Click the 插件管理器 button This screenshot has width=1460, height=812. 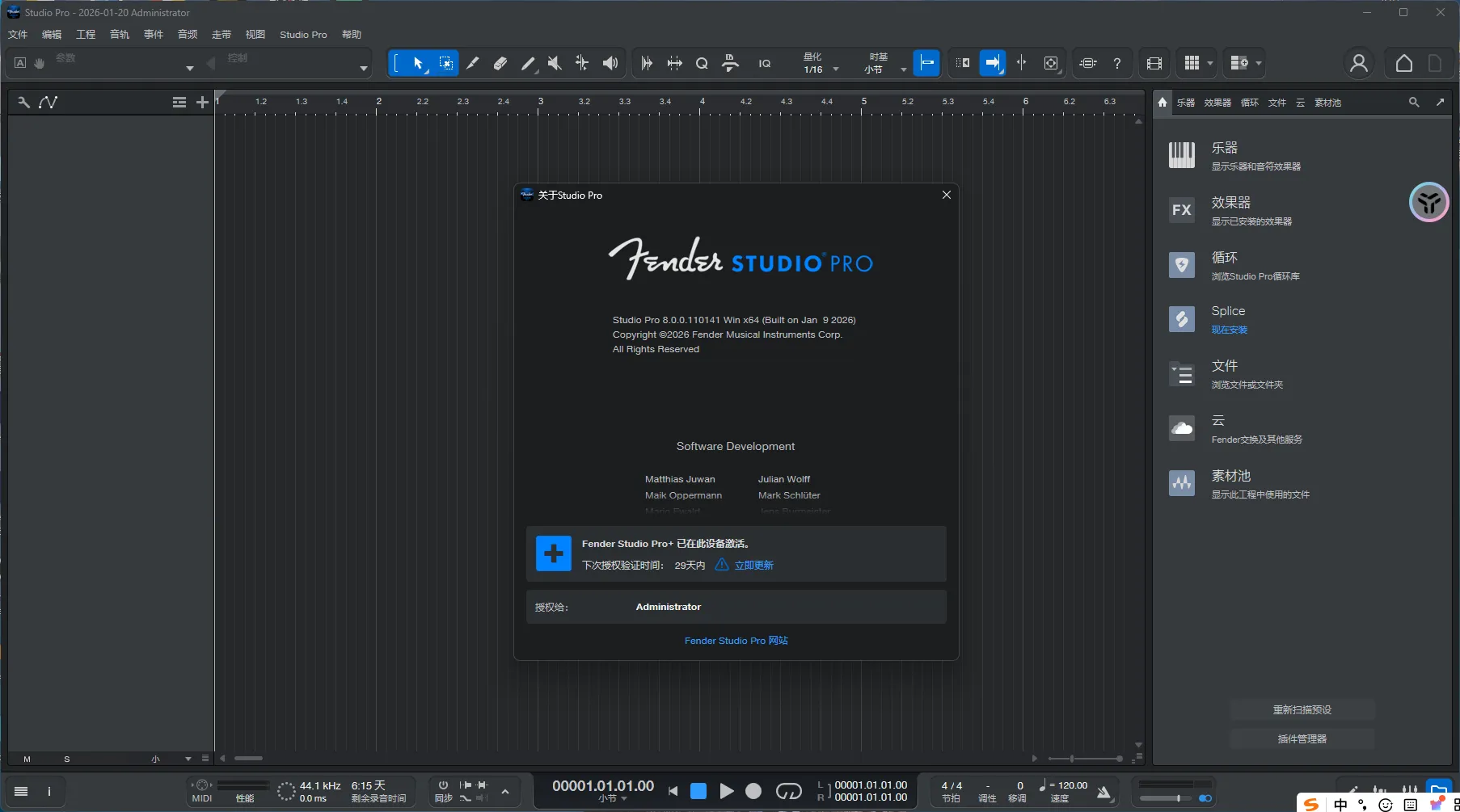click(x=1302, y=738)
